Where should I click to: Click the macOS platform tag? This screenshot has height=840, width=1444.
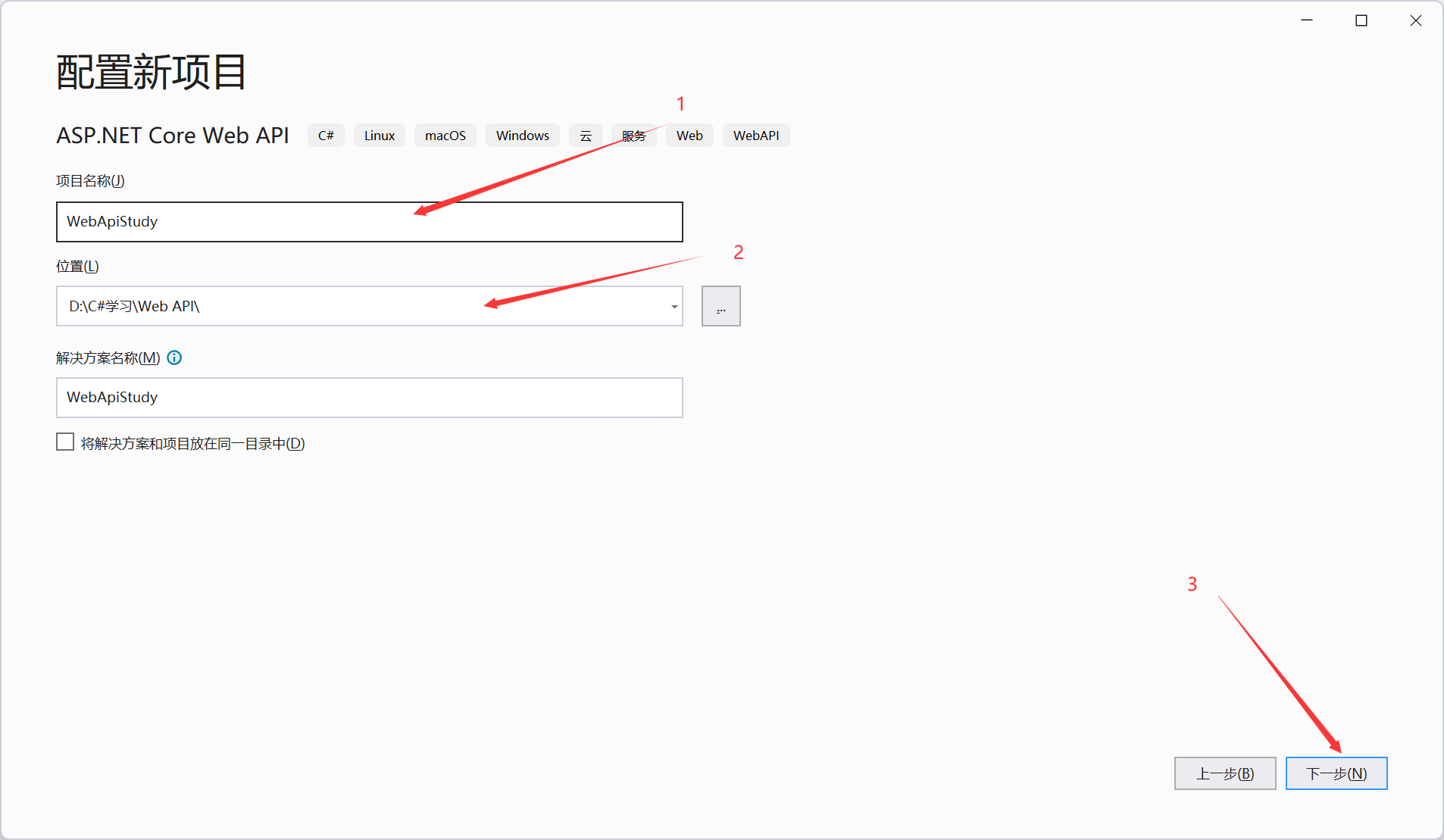pyautogui.click(x=445, y=136)
